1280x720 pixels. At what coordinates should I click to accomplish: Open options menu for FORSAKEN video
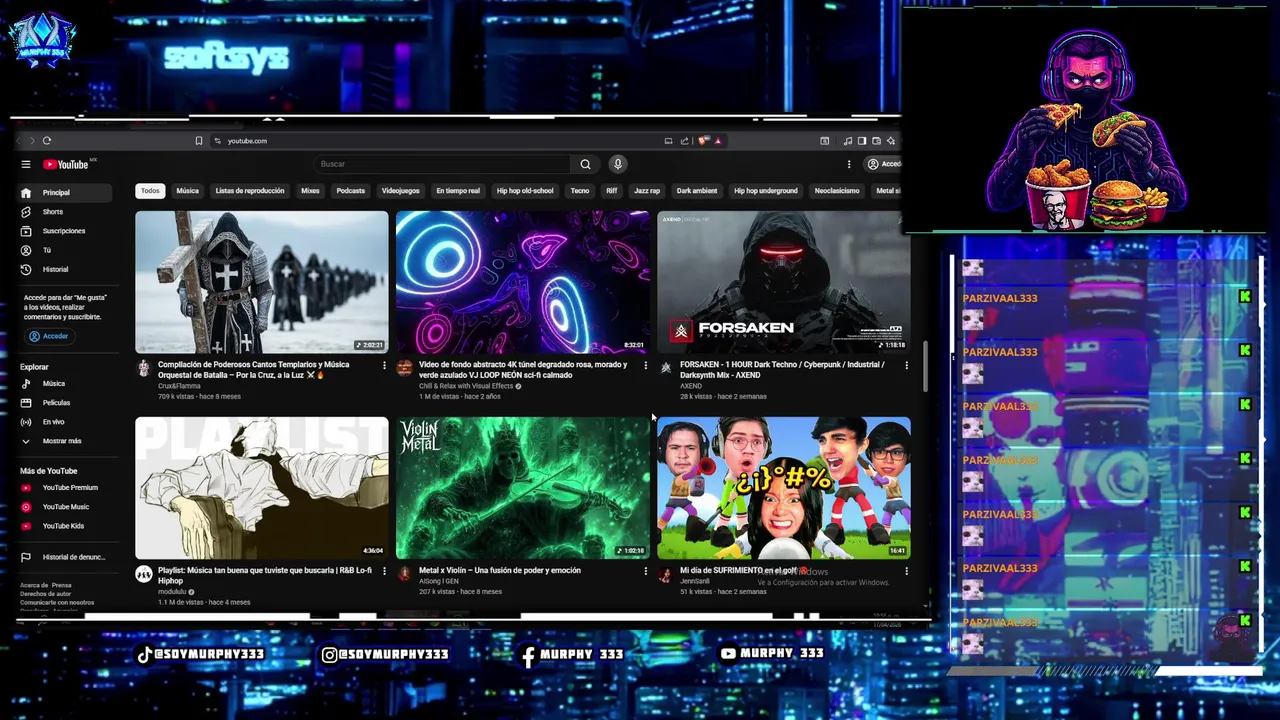[906, 366]
